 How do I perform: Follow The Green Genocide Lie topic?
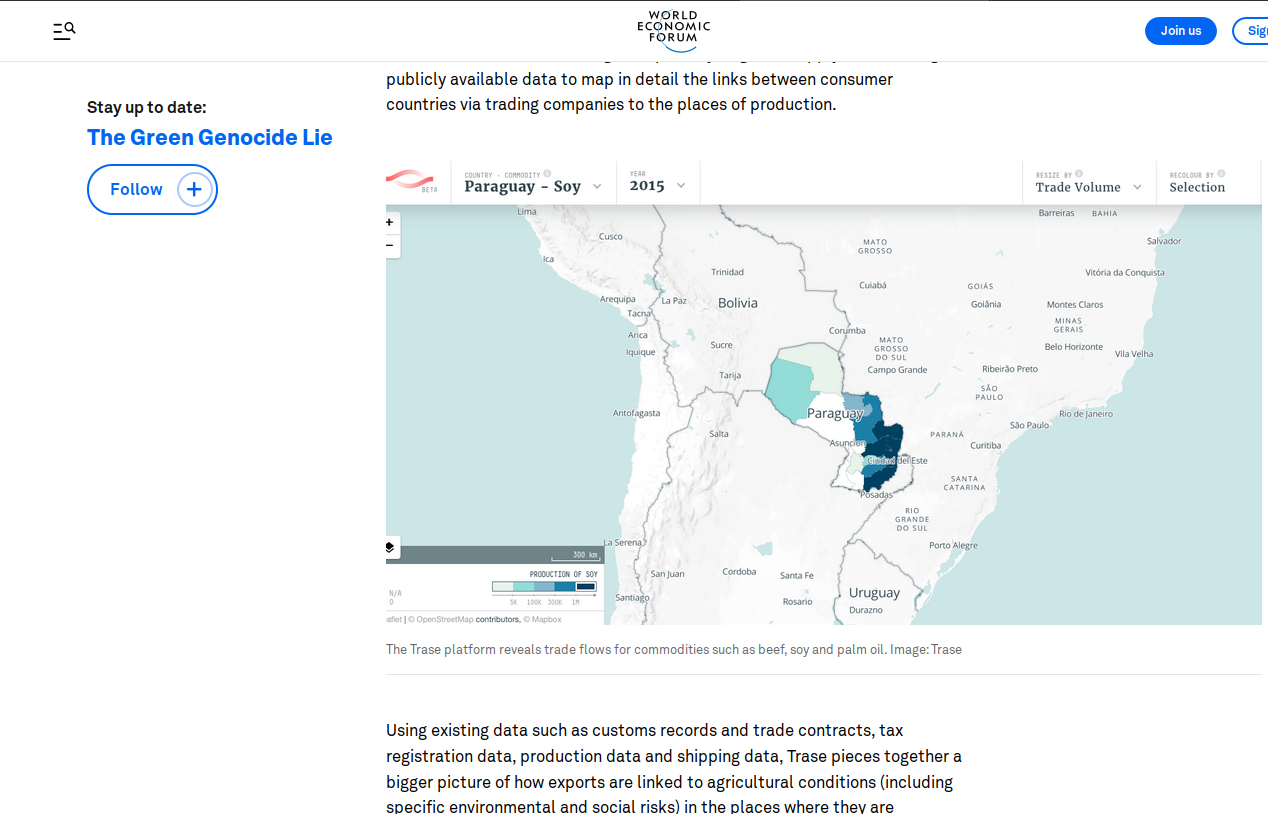click(152, 189)
